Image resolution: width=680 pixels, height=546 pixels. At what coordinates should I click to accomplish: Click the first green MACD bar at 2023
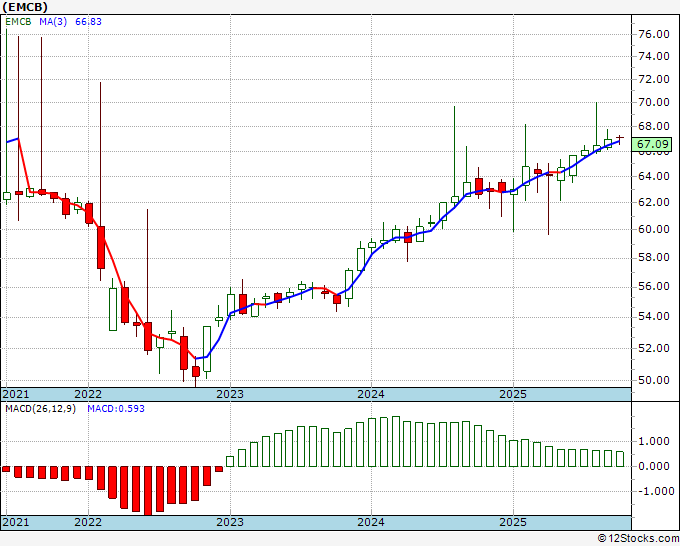point(230,461)
